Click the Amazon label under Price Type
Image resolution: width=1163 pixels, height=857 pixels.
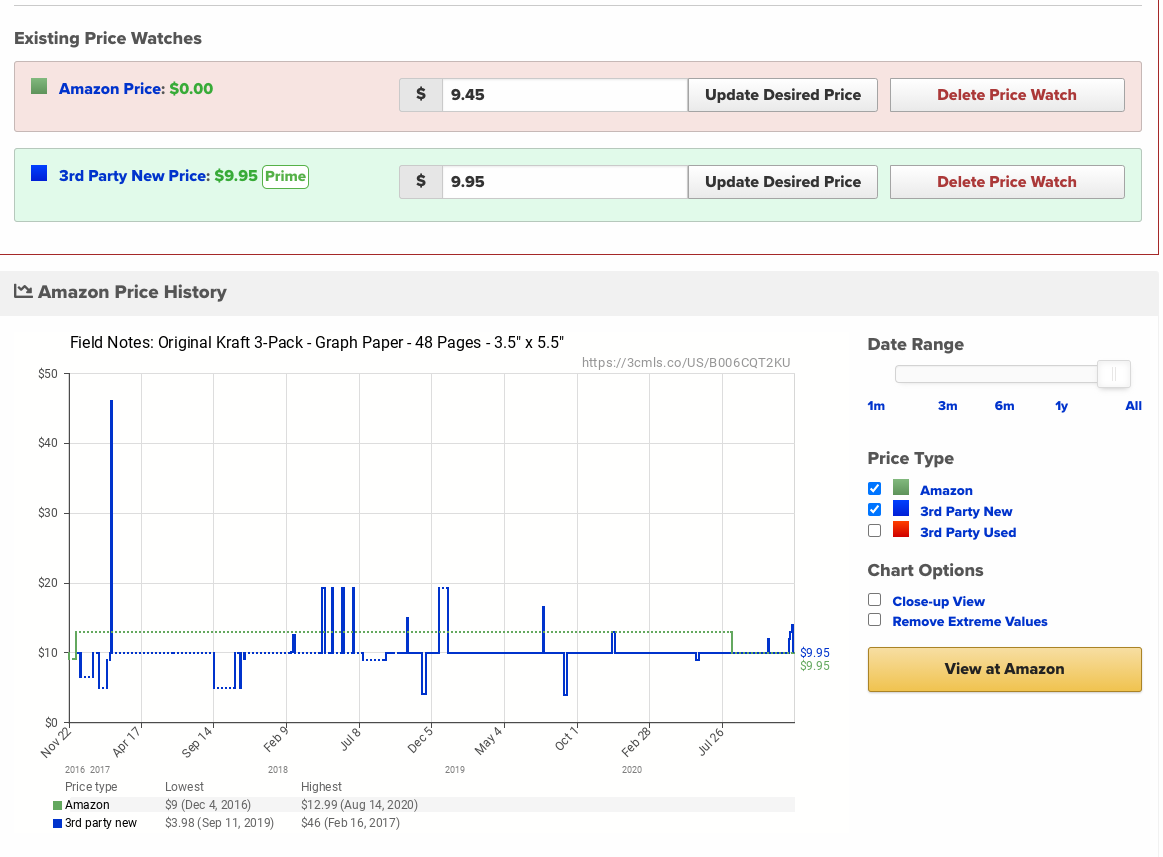click(x=946, y=490)
